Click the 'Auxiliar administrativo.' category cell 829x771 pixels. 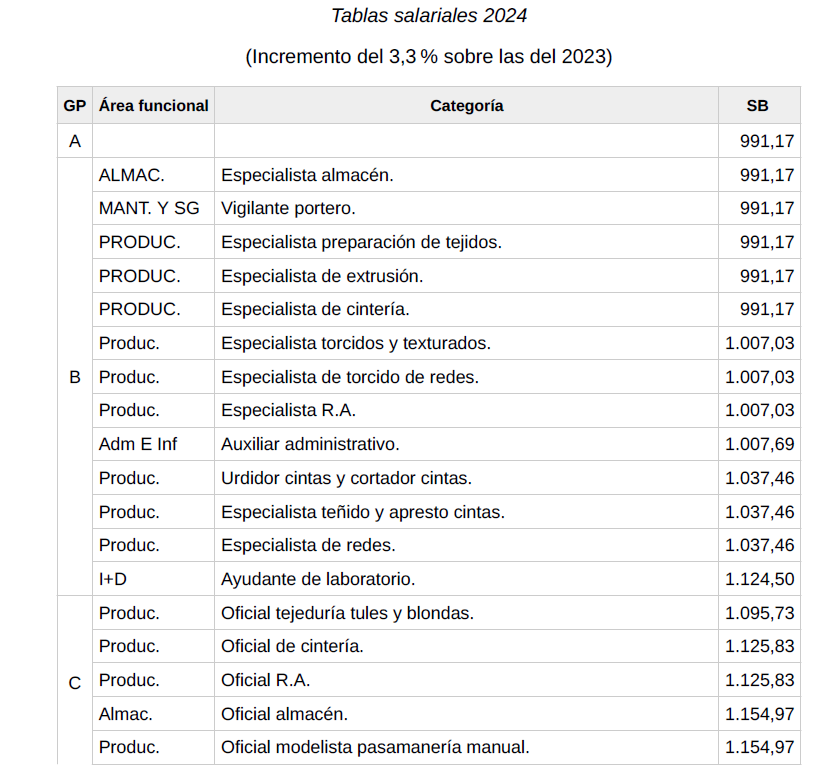[310, 444]
